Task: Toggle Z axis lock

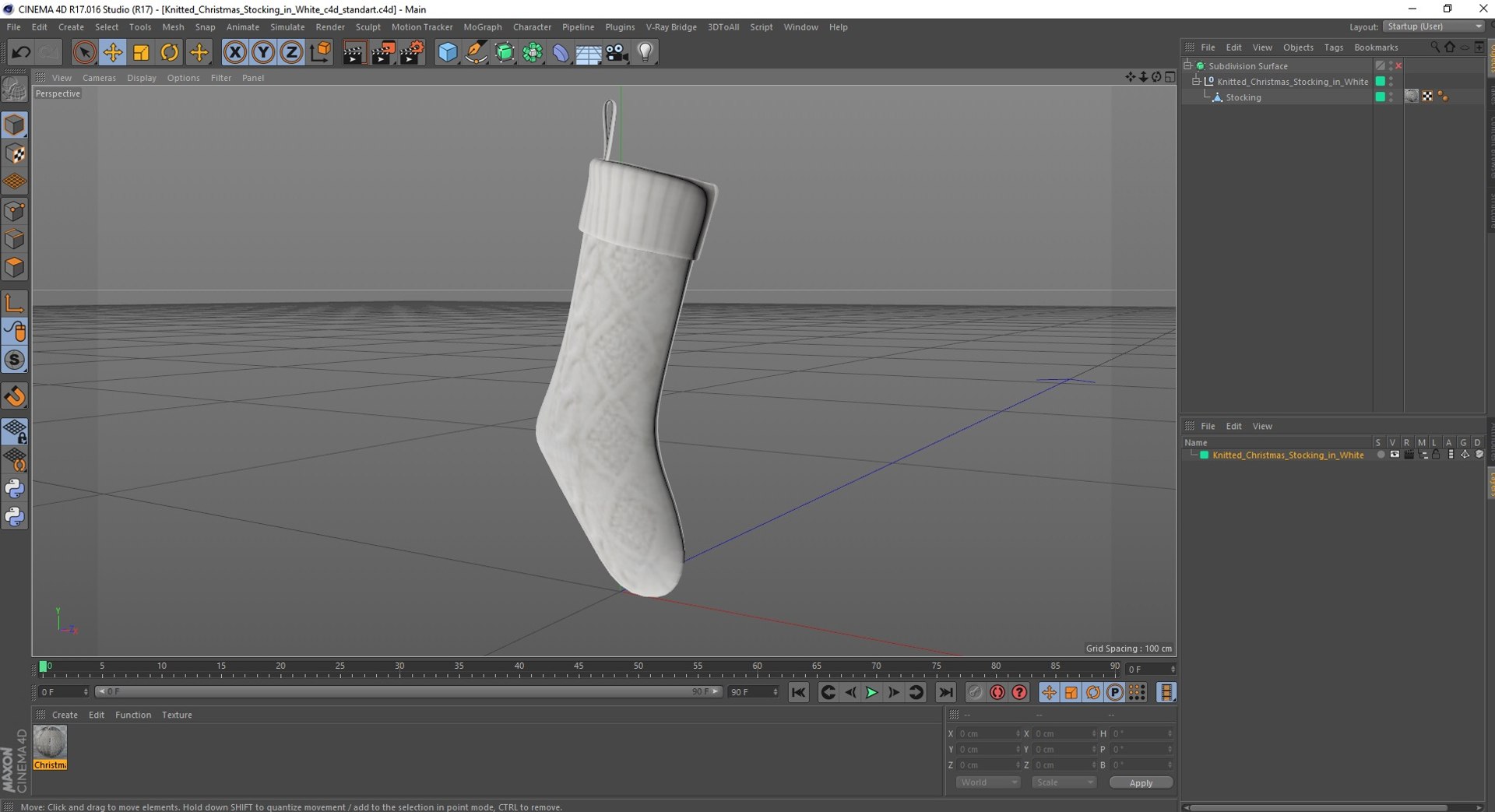Action: (291, 53)
